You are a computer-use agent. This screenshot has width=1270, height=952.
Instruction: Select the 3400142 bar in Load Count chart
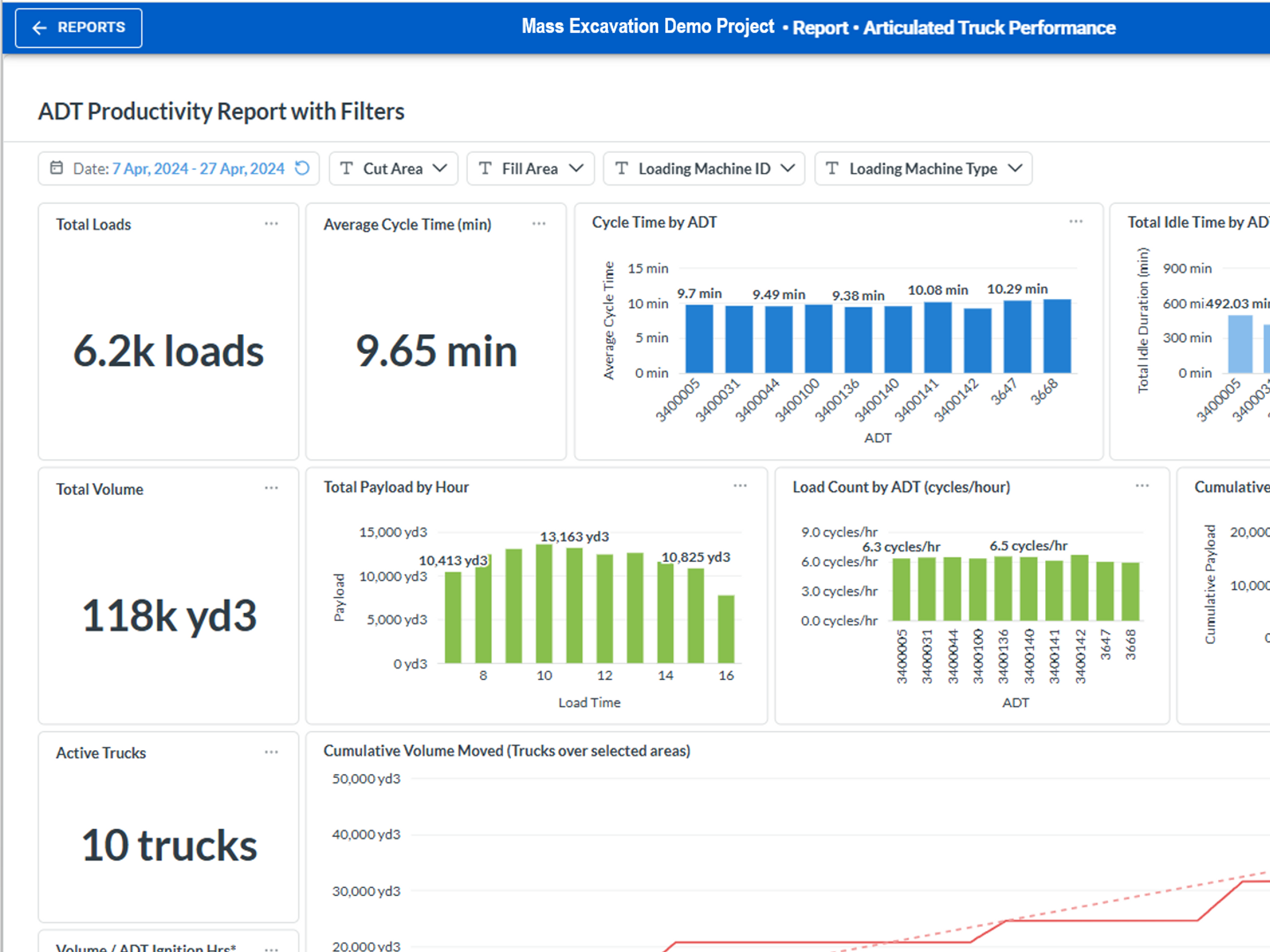click(1079, 588)
